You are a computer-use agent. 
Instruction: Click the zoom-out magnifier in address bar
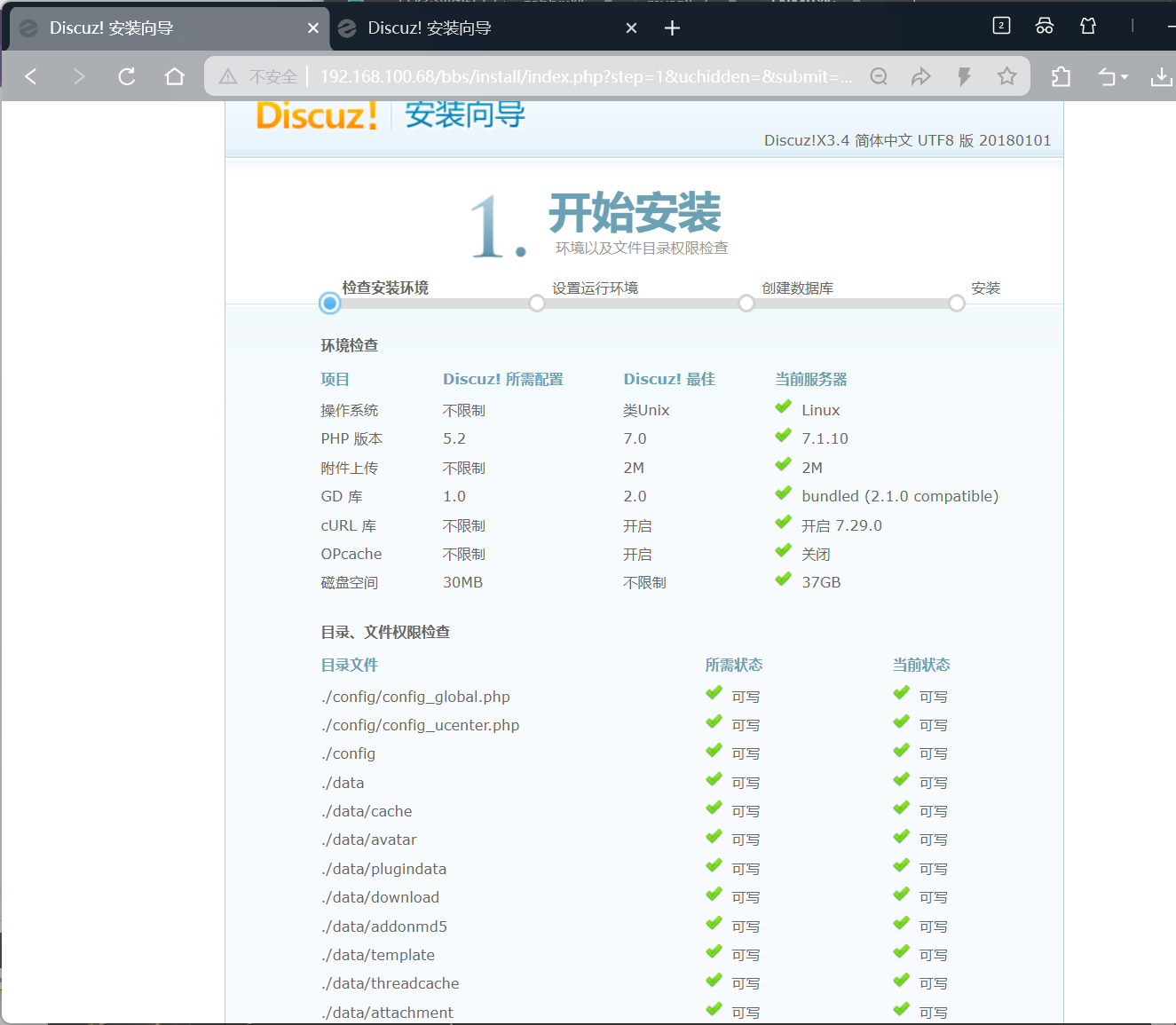879,76
